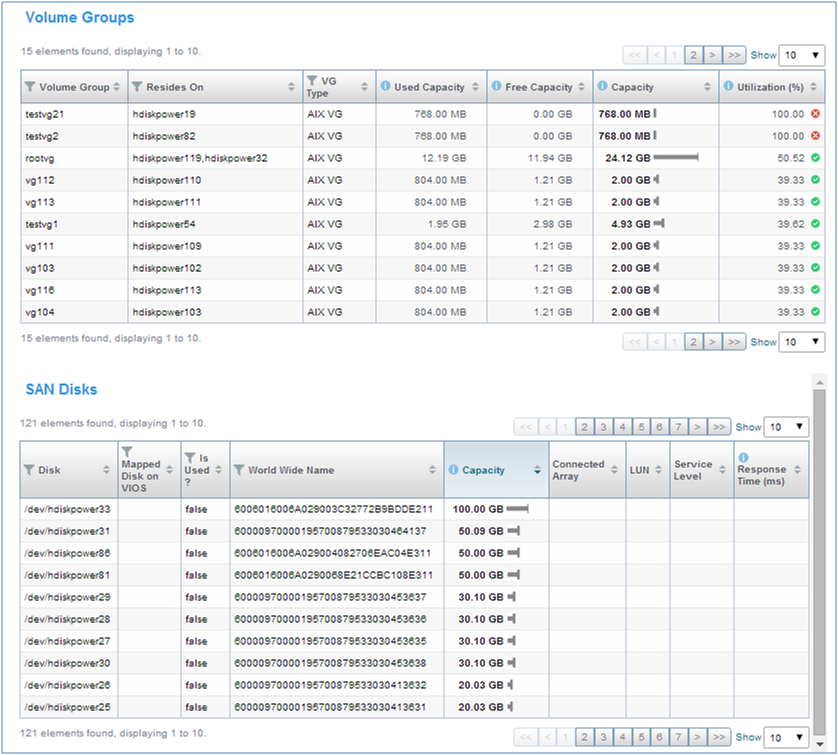Show info for Volume Groups Capacity column
The image size is (838, 755).
pyautogui.click(x=602, y=86)
